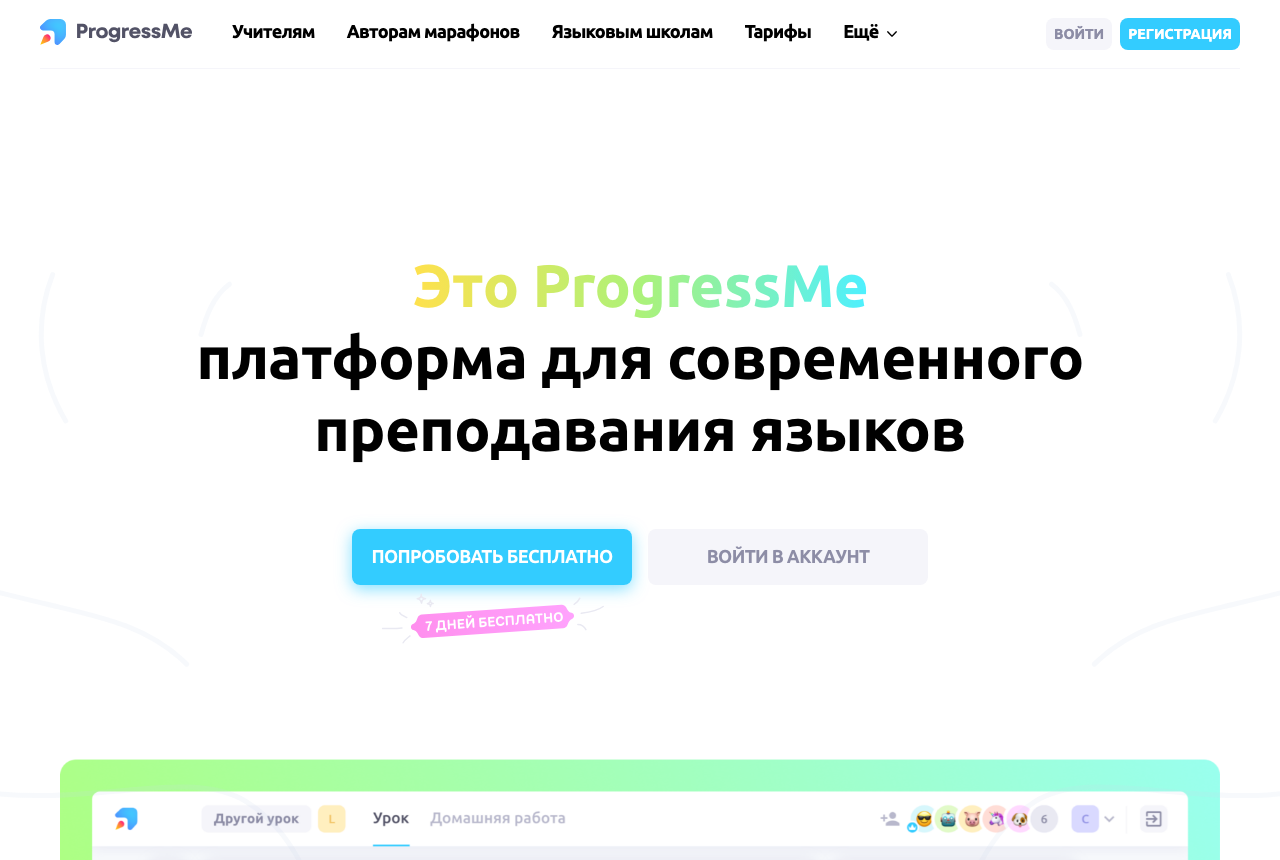The image size is (1280, 860).
Task: Select Другой урок in preview
Action: (x=256, y=819)
